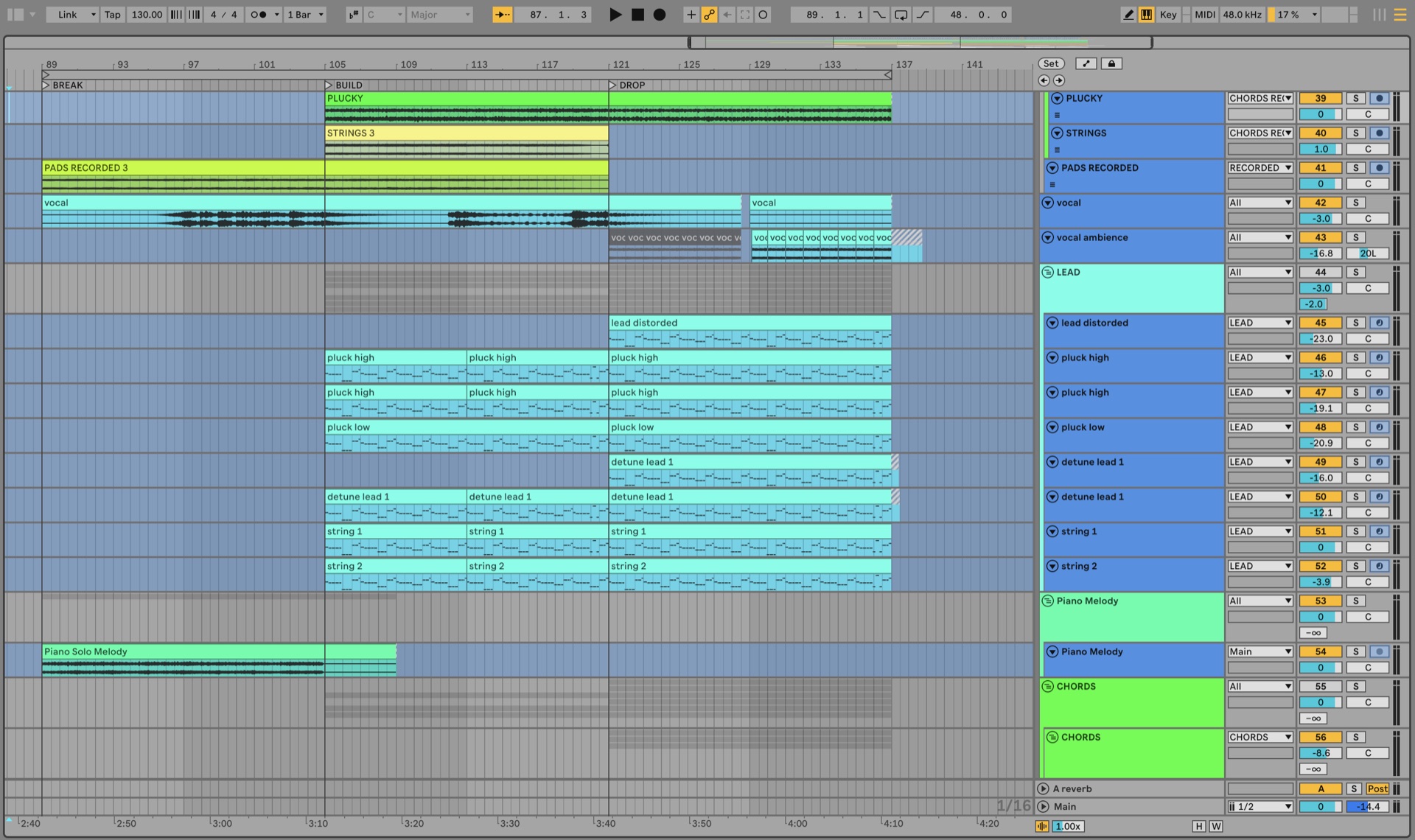The image size is (1415, 840).
Task: Collapse the vocal ambience track
Action: click(1047, 237)
